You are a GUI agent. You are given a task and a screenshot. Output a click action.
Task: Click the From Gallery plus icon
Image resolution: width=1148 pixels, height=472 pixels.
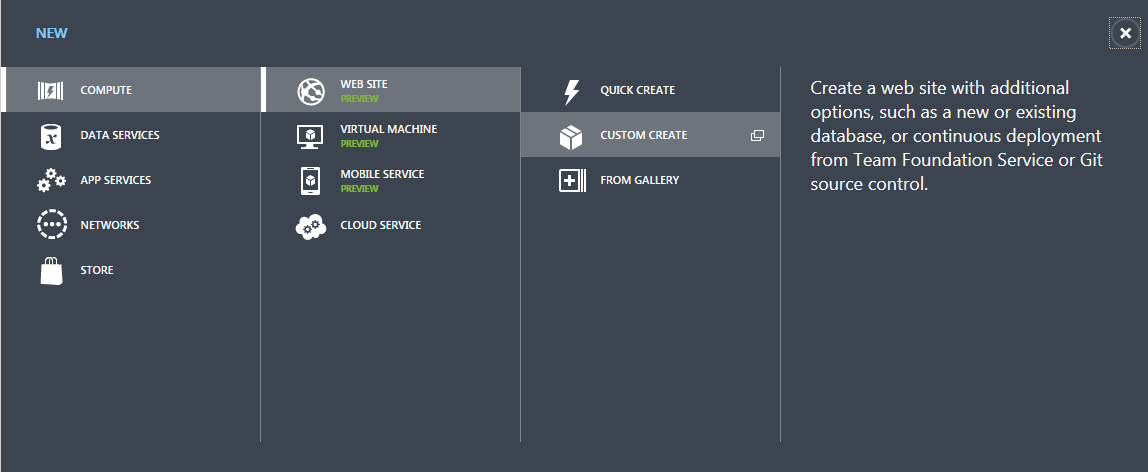(573, 181)
